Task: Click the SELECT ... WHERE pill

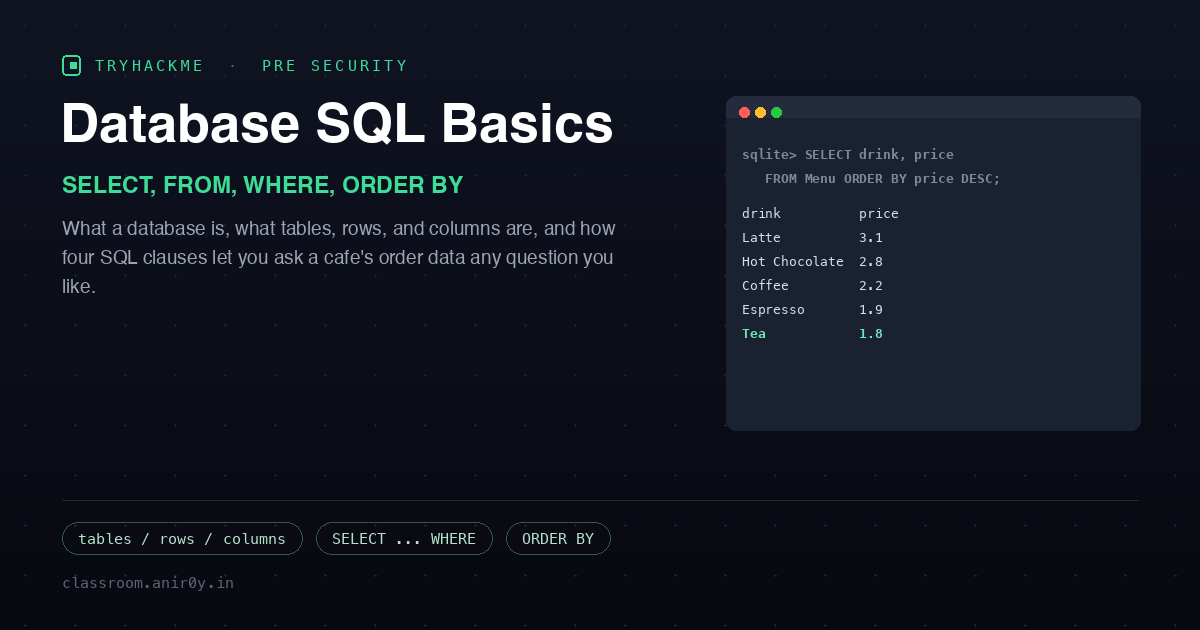Action: 404,539
